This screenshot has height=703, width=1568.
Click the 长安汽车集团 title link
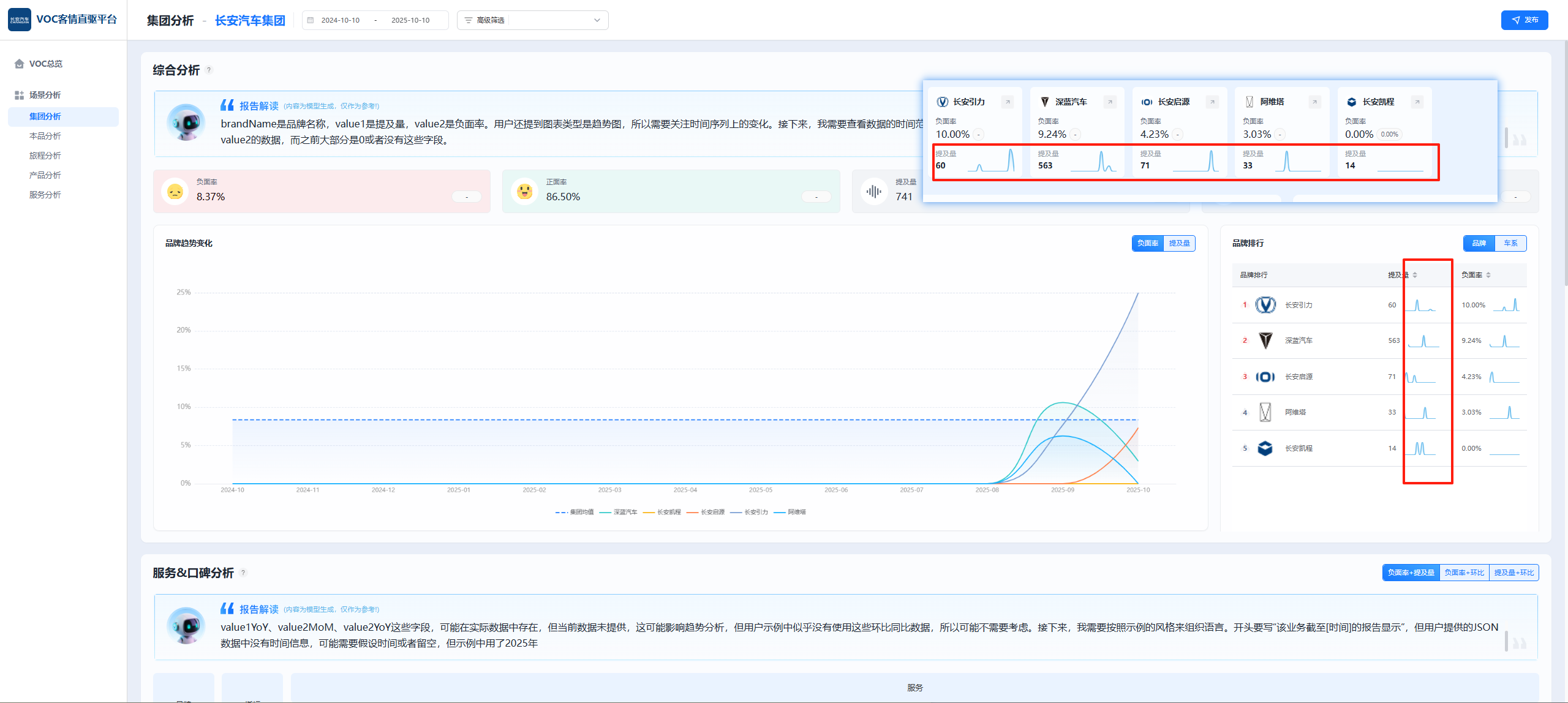(250, 21)
